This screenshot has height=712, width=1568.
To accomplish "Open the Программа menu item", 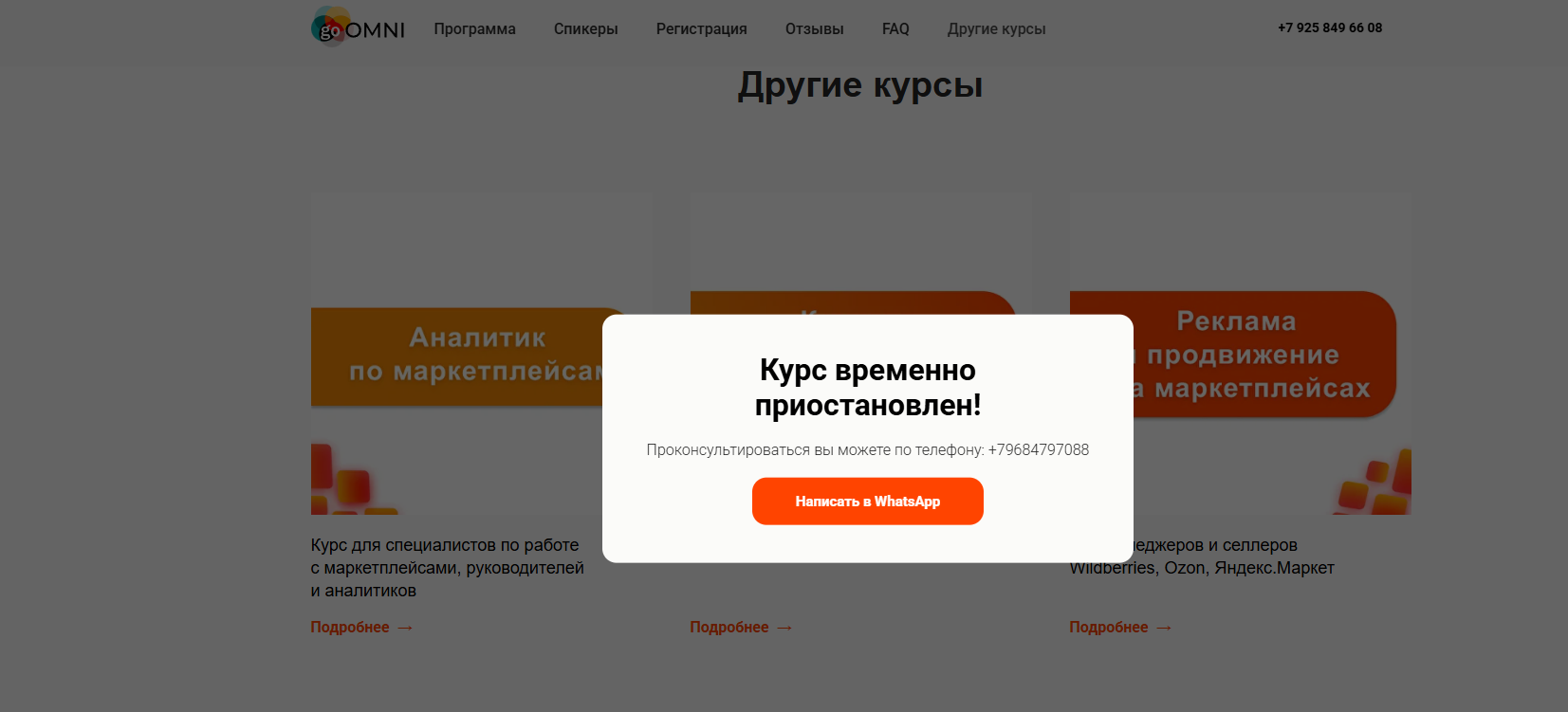I will (475, 29).
